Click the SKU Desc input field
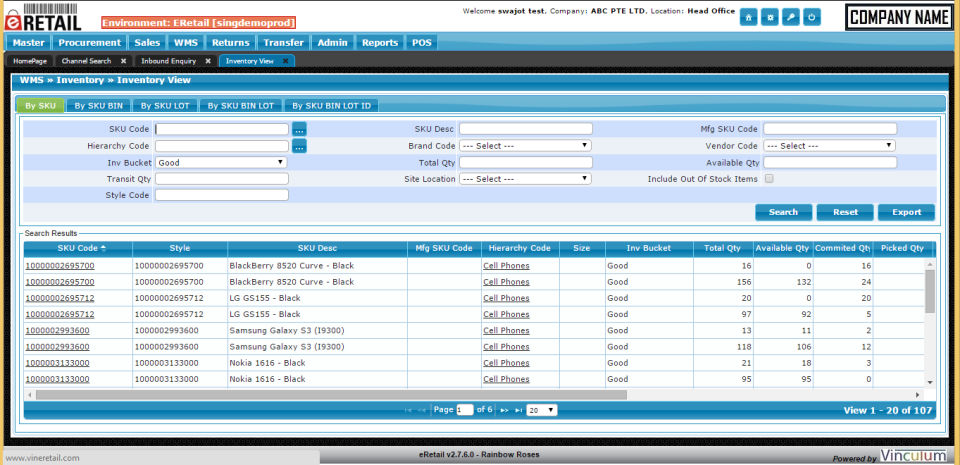The image size is (960, 465). coord(526,129)
